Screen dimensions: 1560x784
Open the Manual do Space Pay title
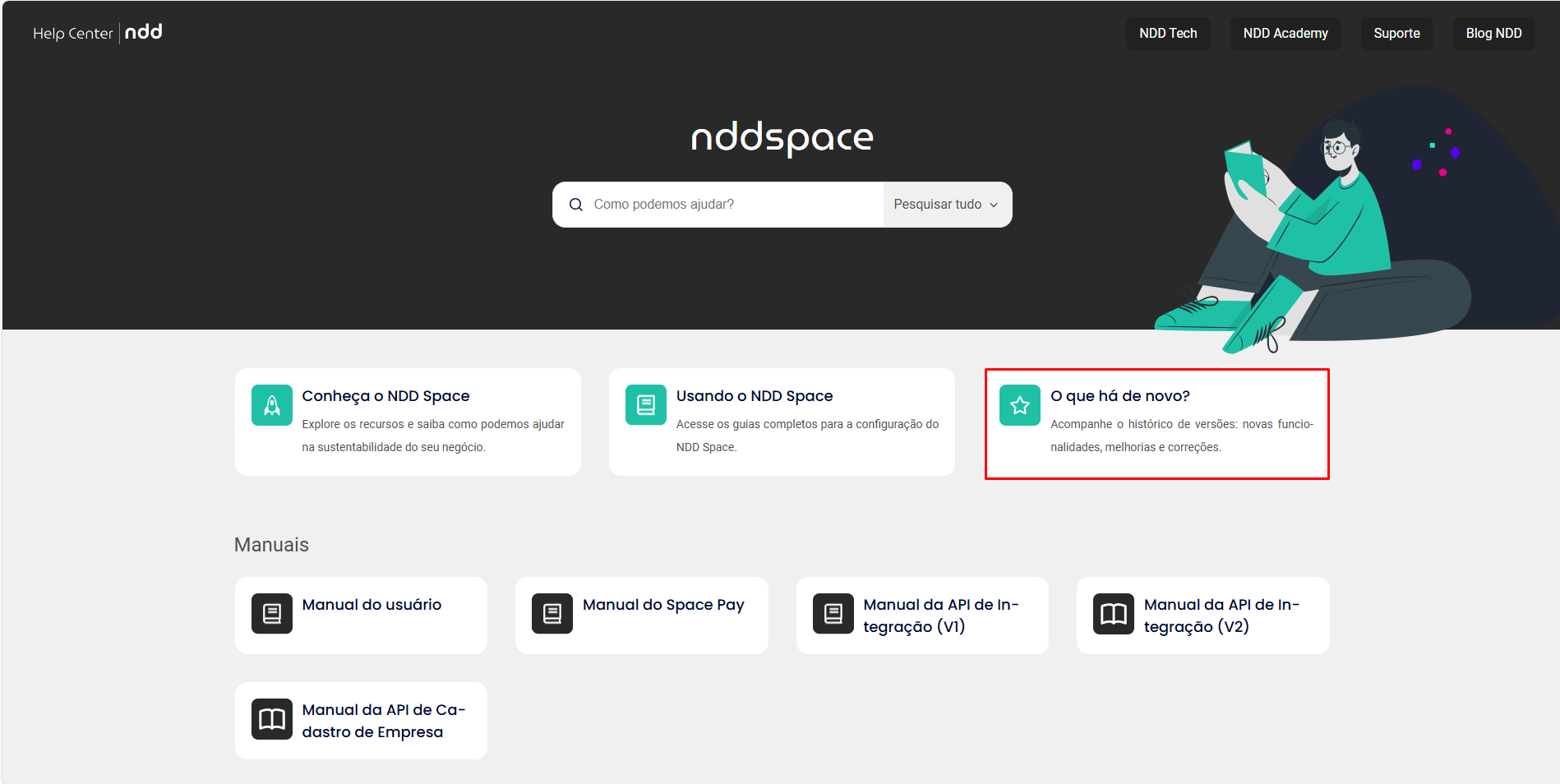click(663, 605)
